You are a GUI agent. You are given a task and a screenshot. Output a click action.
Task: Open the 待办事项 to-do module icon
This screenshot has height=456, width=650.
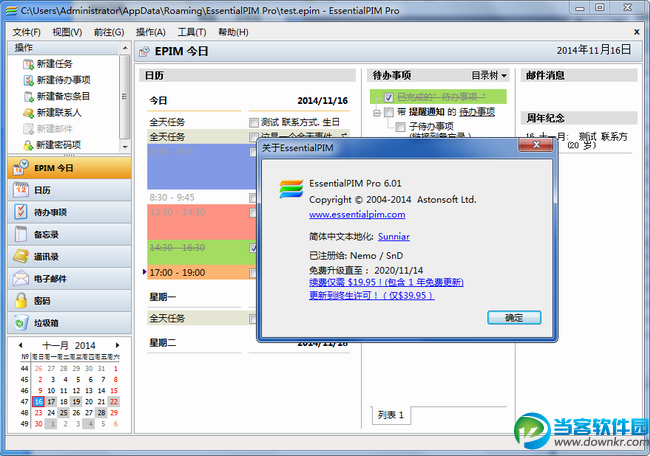pyautogui.click(x=21, y=212)
